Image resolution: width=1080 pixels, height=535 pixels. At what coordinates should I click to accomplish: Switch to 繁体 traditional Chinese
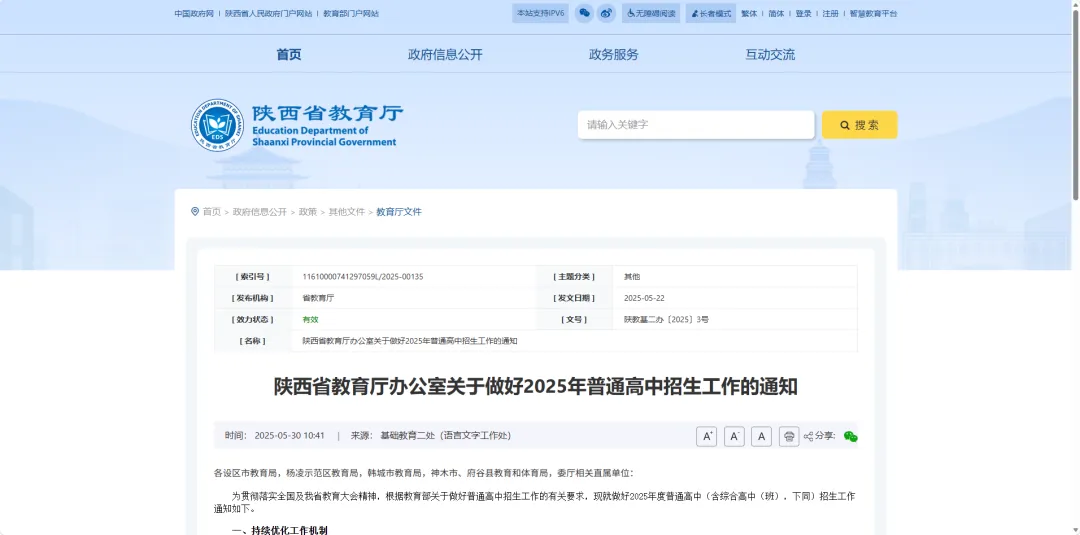749,14
